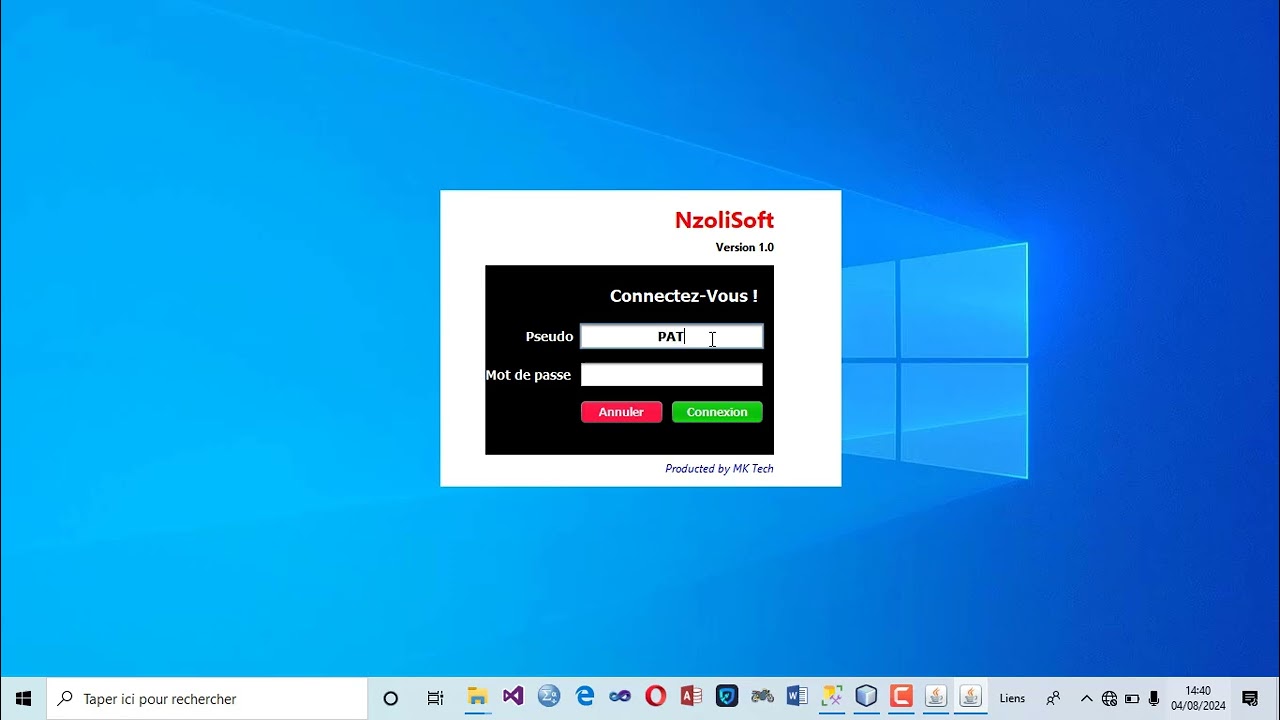Open the People icon in tray
Viewport: 1280px width, 720px height.
tap(1053, 698)
